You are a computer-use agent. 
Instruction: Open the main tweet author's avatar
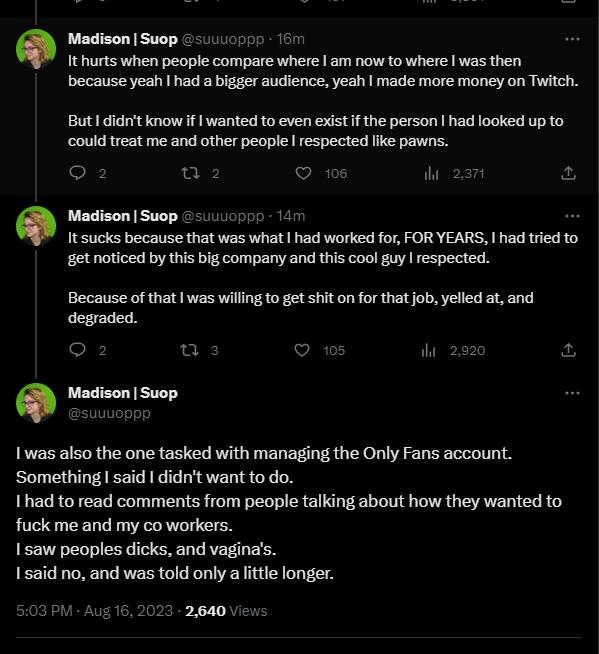click(x=36, y=402)
